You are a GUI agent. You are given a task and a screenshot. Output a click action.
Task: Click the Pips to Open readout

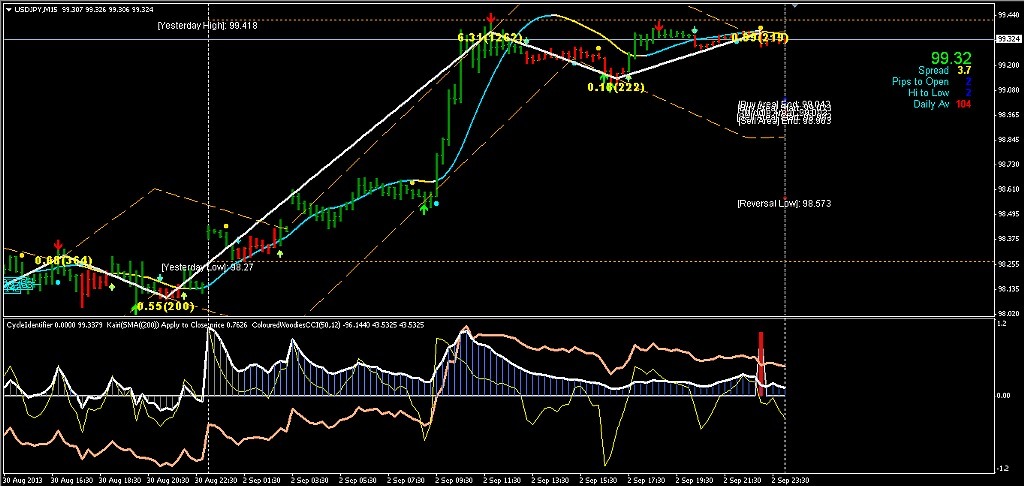click(x=932, y=82)
